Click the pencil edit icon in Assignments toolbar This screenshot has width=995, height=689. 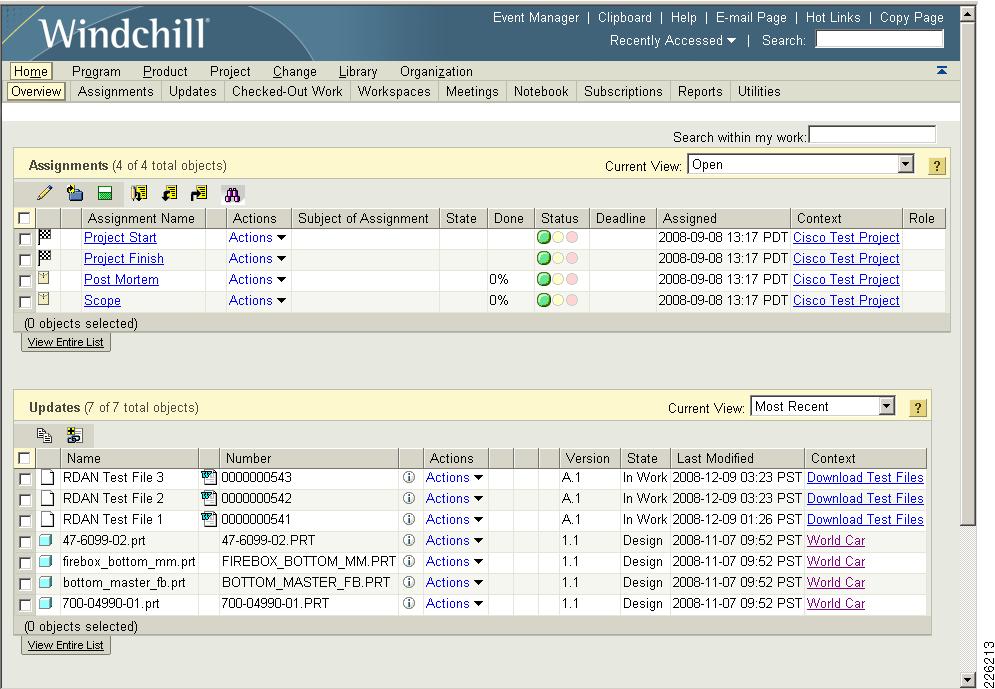[x=44, y=193]
